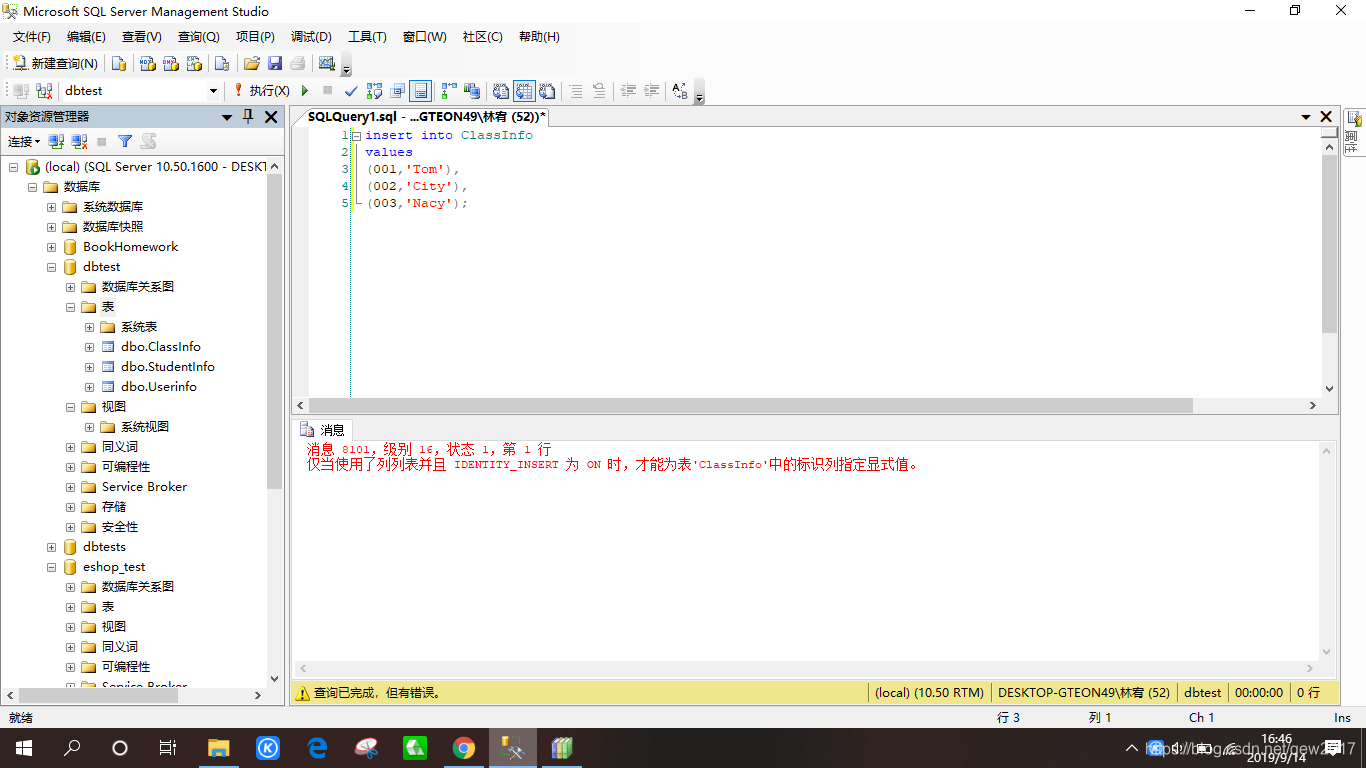Expand the 系统数据库 node
The height and width of the screenshot is (768, 1366).
click(51, 207)
